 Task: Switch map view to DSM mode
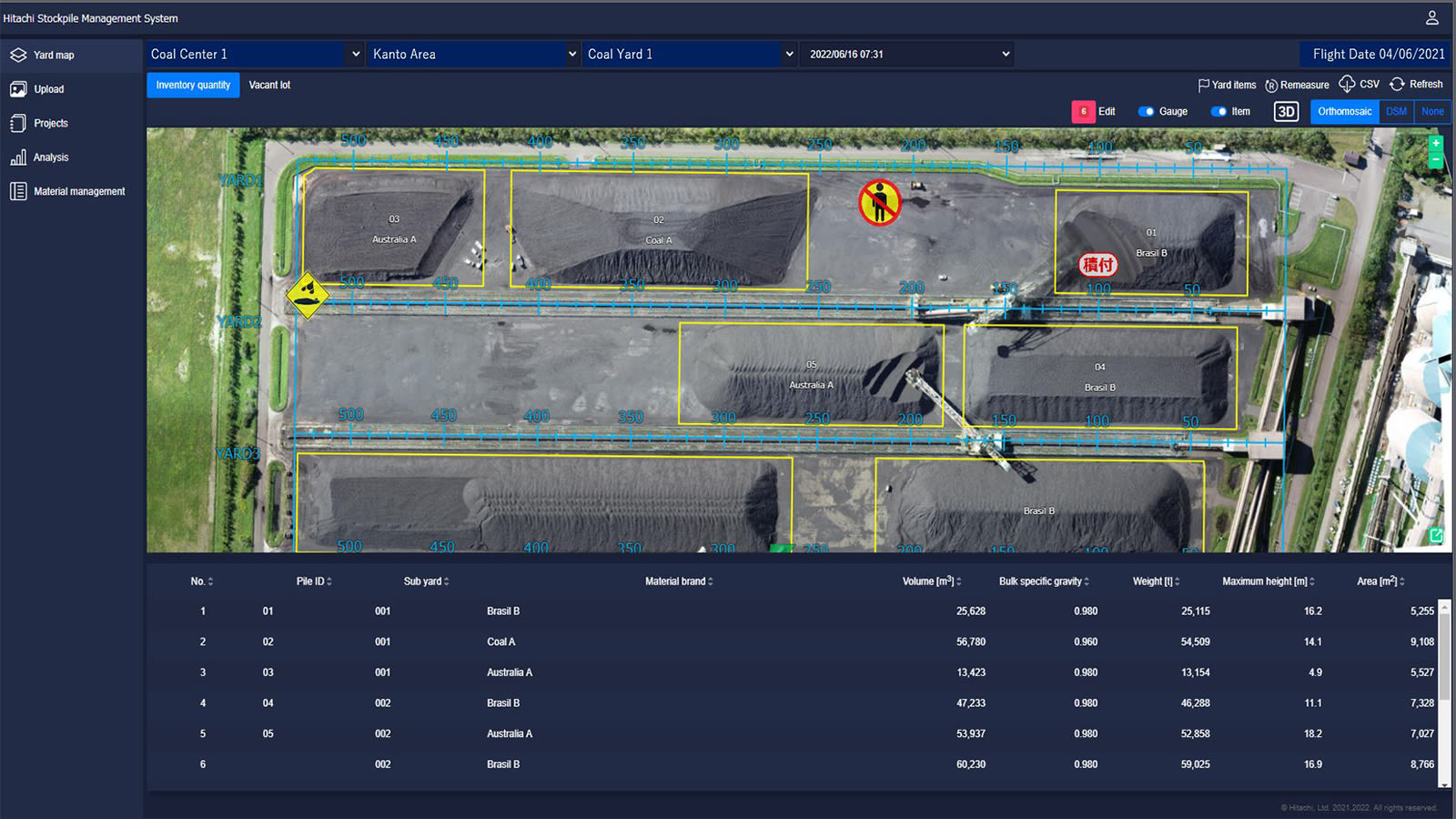1395,111
